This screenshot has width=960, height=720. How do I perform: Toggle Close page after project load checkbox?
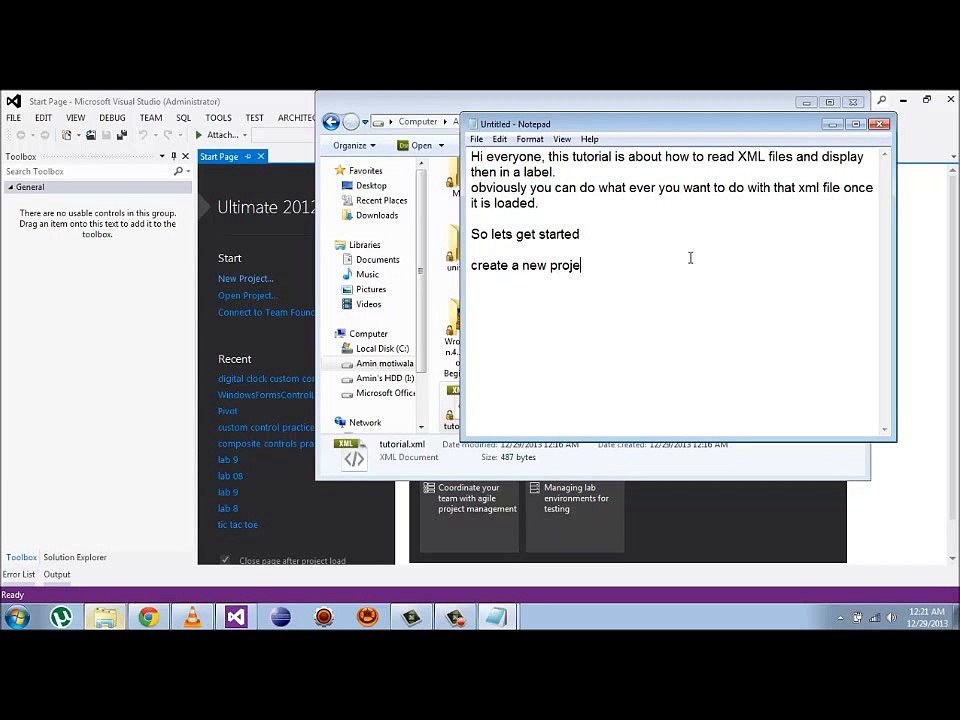(225, 560)
